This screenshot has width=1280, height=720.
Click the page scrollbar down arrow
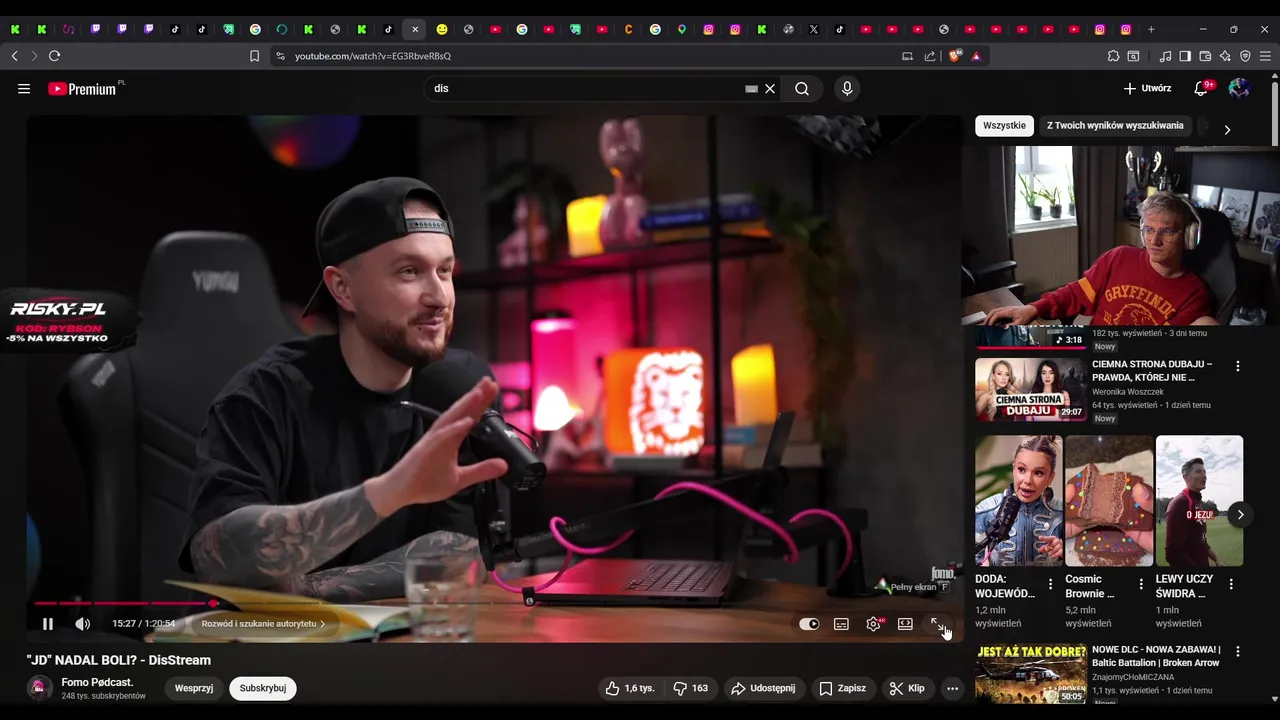tap(1274, 699)
